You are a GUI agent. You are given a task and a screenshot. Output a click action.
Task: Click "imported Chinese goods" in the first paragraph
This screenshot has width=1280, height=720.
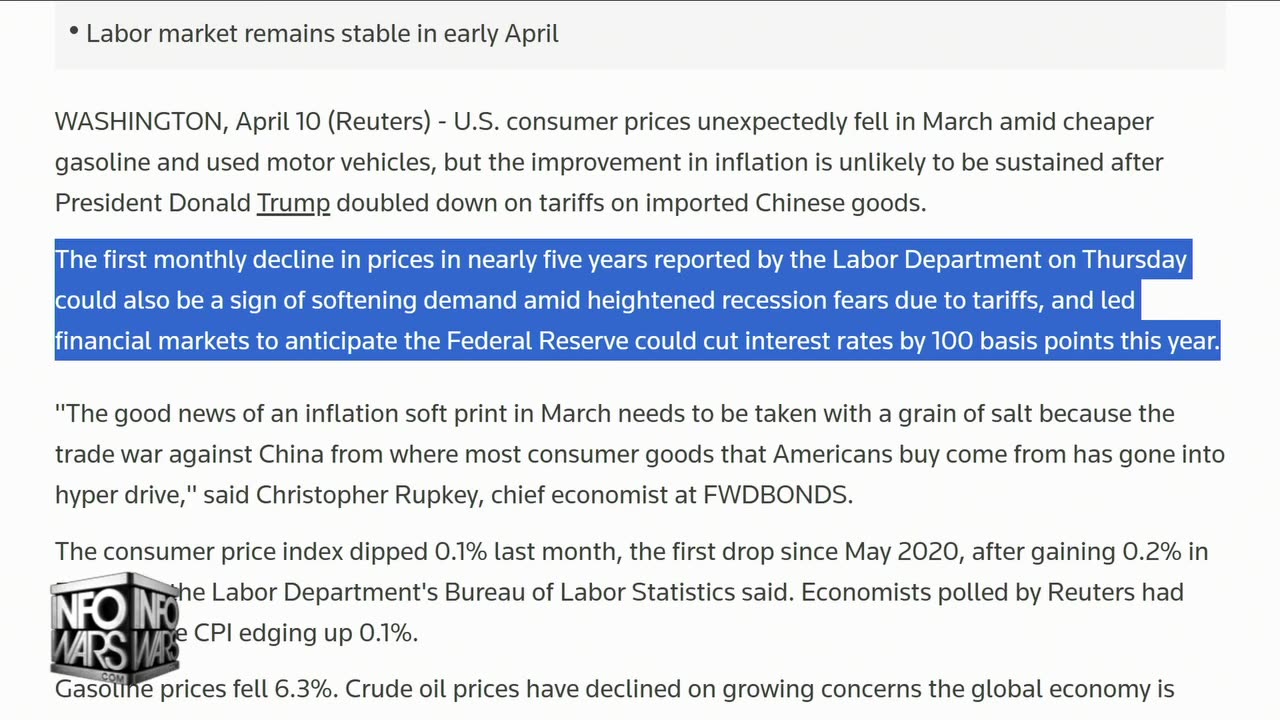(784, 203)
